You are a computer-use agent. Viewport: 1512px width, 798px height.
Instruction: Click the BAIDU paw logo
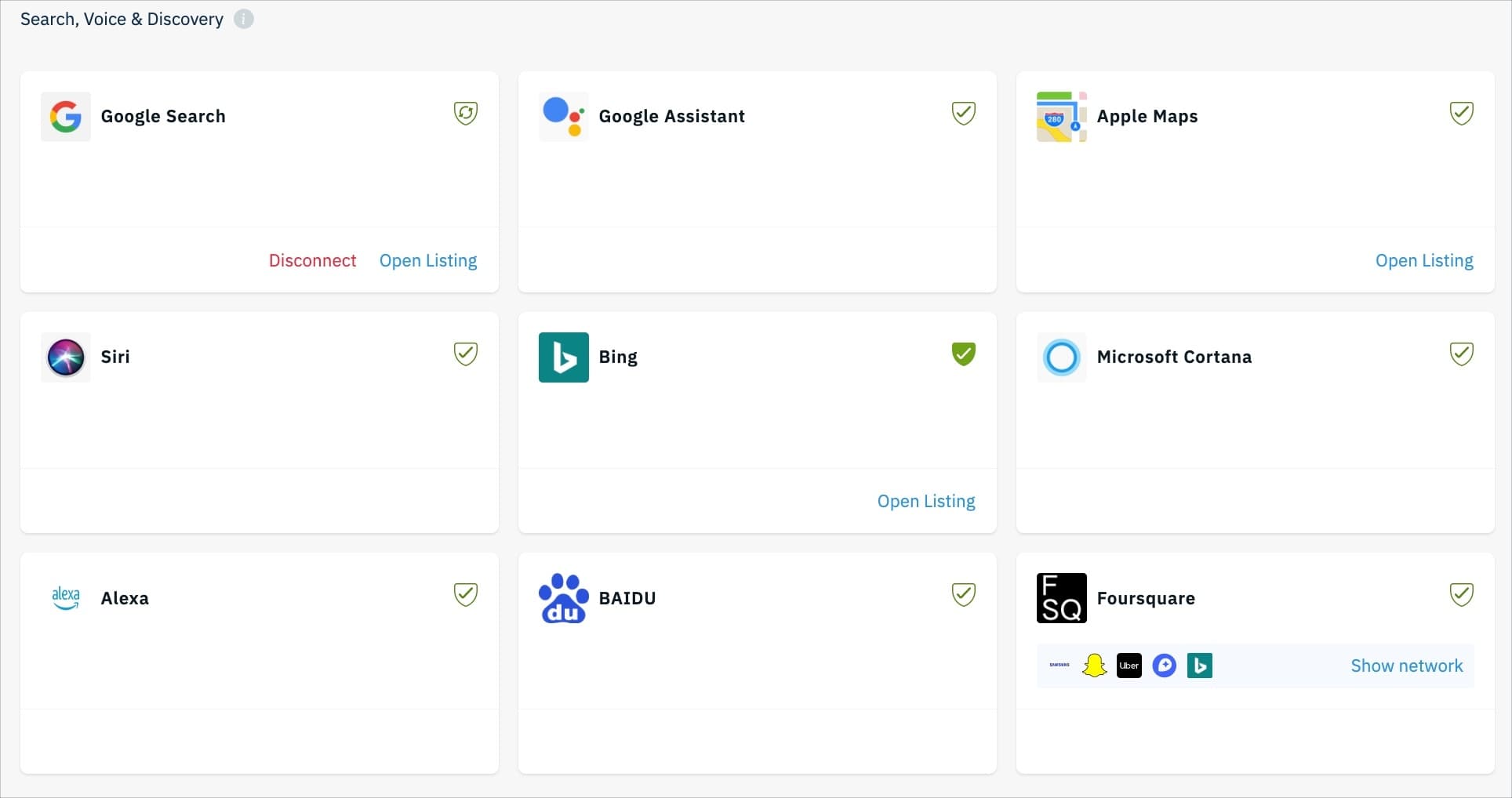(x=564, y=598)
